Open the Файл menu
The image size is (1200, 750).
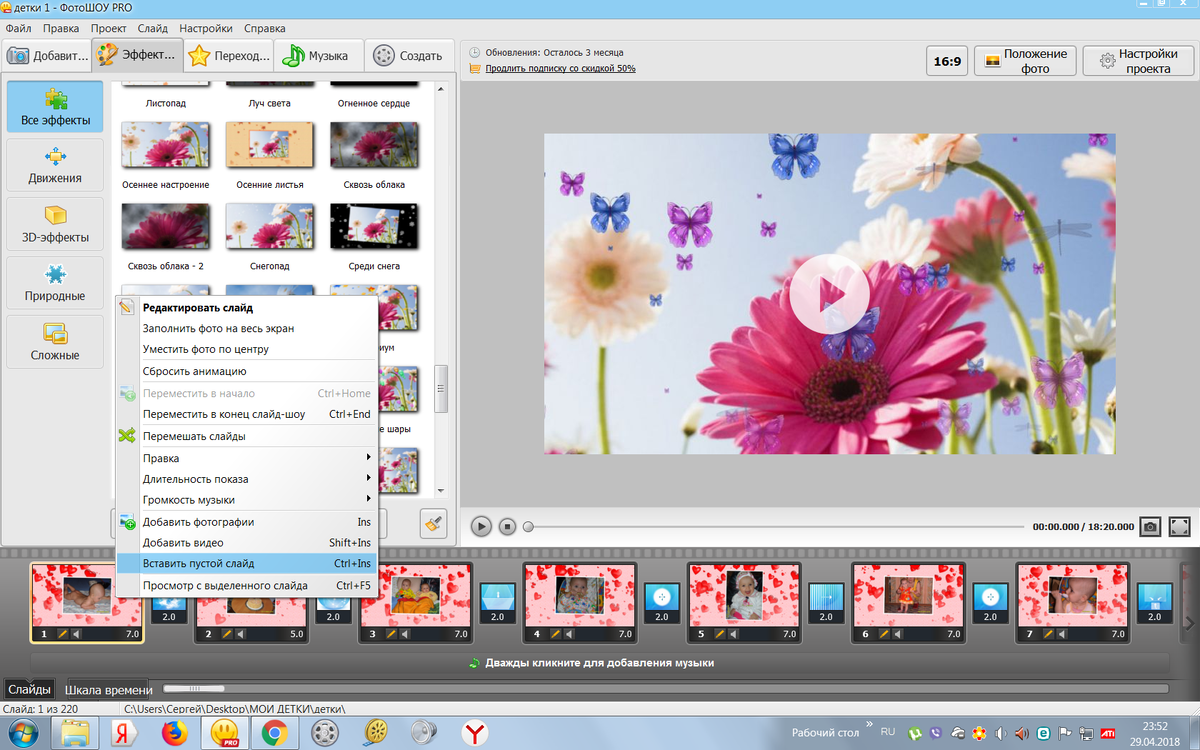tap(18, 28)
